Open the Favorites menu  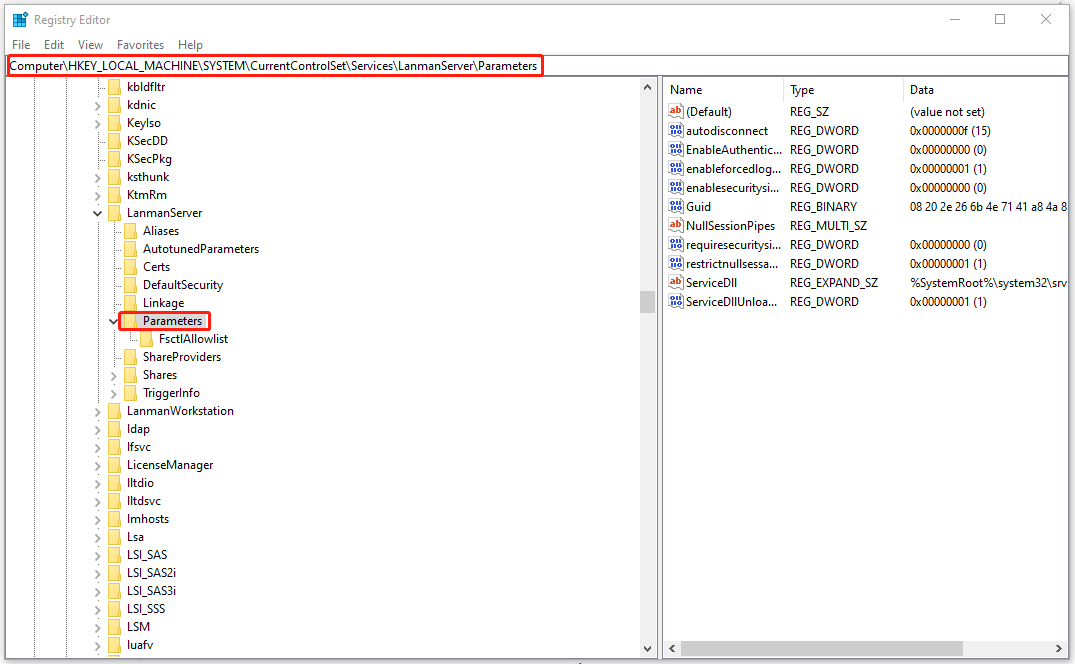point(140,44)
